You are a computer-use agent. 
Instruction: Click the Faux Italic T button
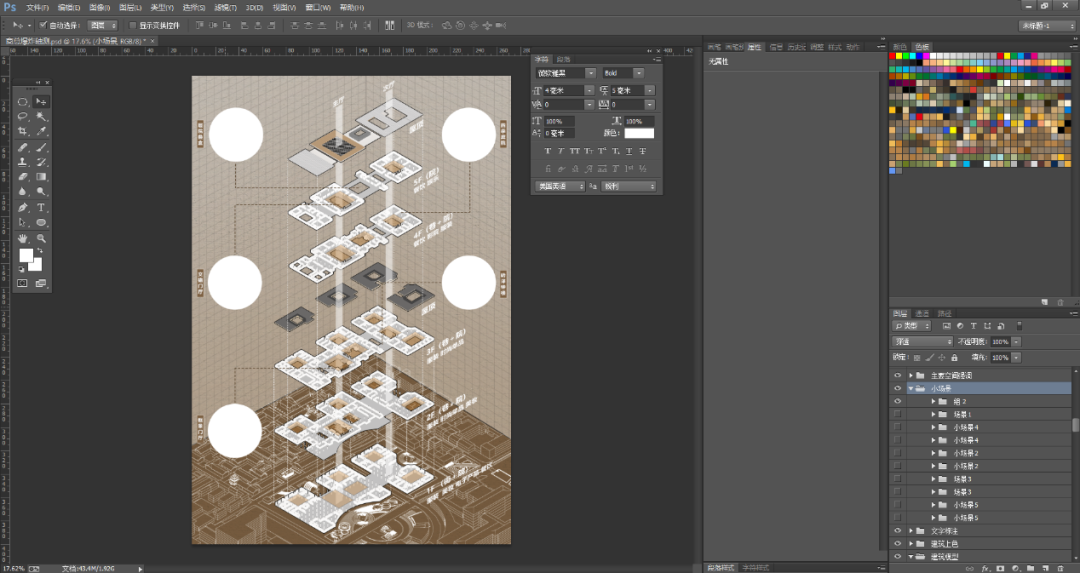(561, 151)
